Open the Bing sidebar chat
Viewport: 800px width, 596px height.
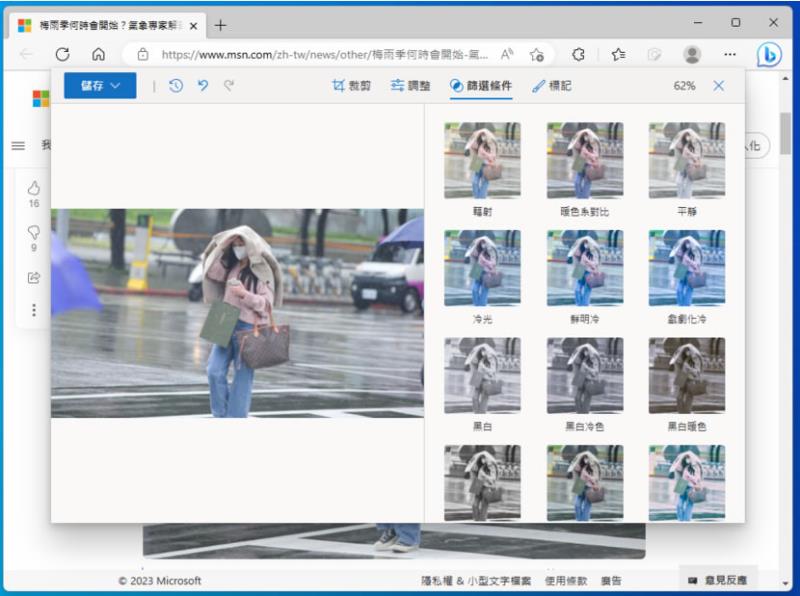(769, 55)
